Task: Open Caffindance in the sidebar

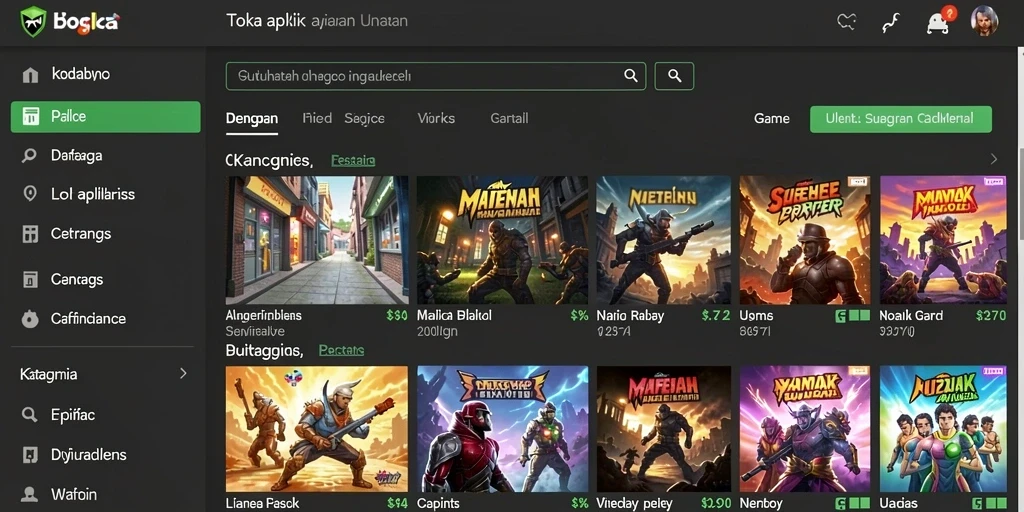Action: point(88,319)
